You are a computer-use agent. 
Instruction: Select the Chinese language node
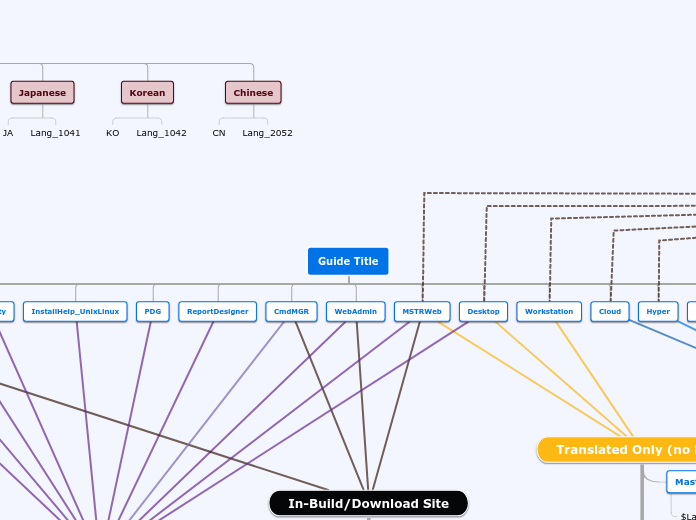[x=253, y=92]
